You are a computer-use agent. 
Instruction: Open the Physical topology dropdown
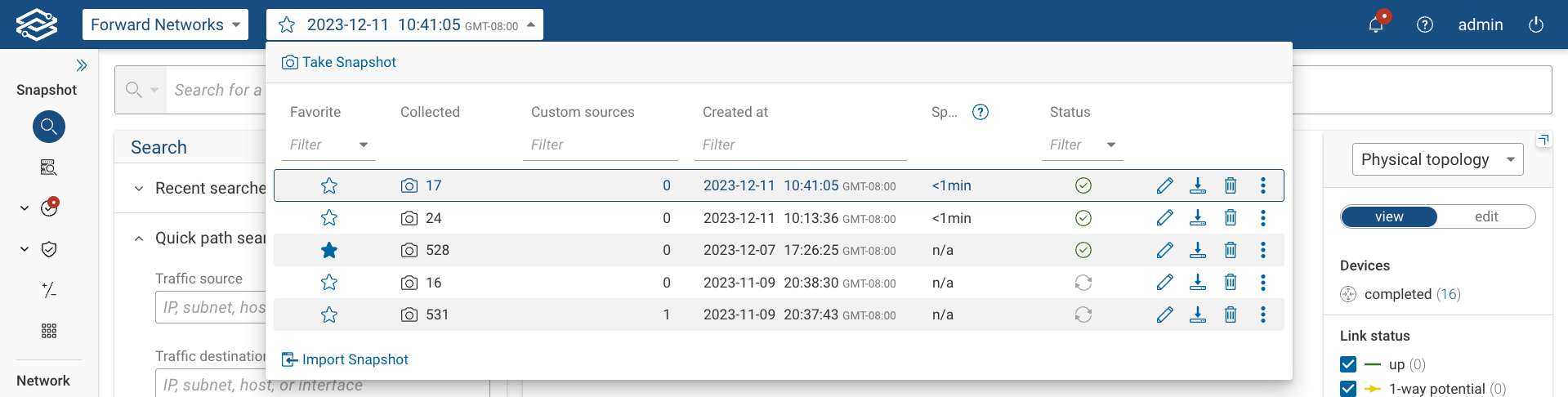tap(1437, 159)
